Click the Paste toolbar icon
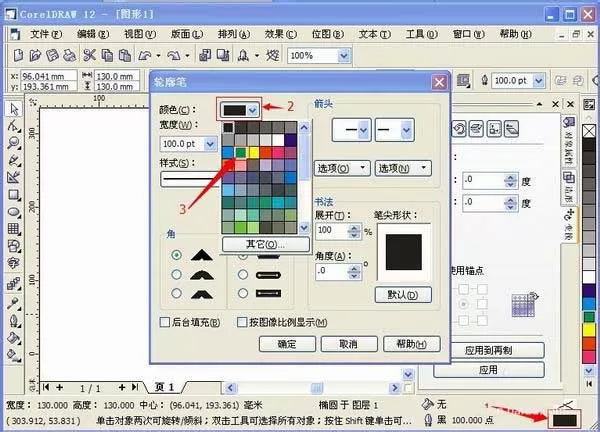This screenshot has width=600, height=432. pyautogui.click(x=125, y=55)
